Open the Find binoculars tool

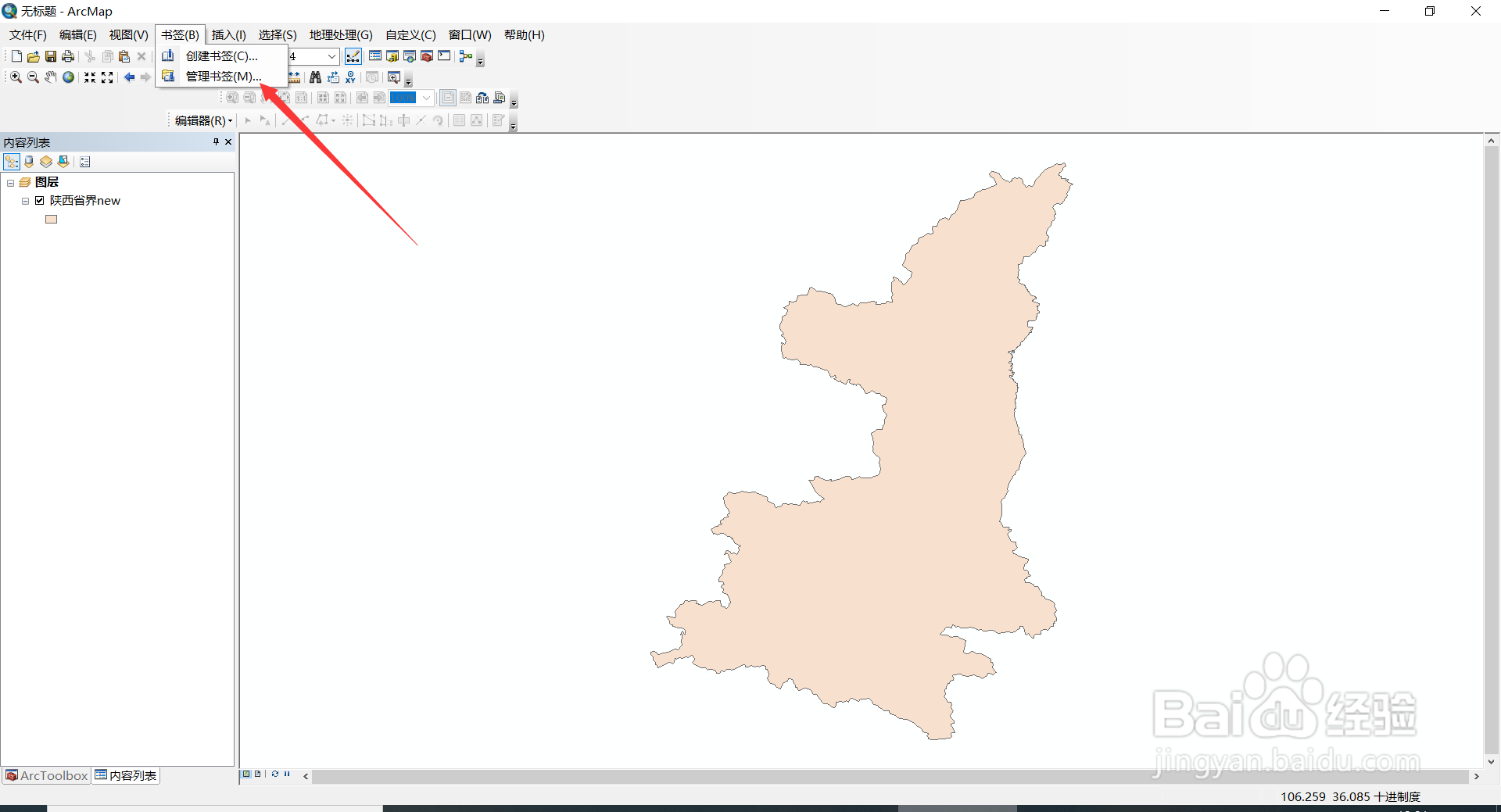pyautogui.click(x=314, y=77)
